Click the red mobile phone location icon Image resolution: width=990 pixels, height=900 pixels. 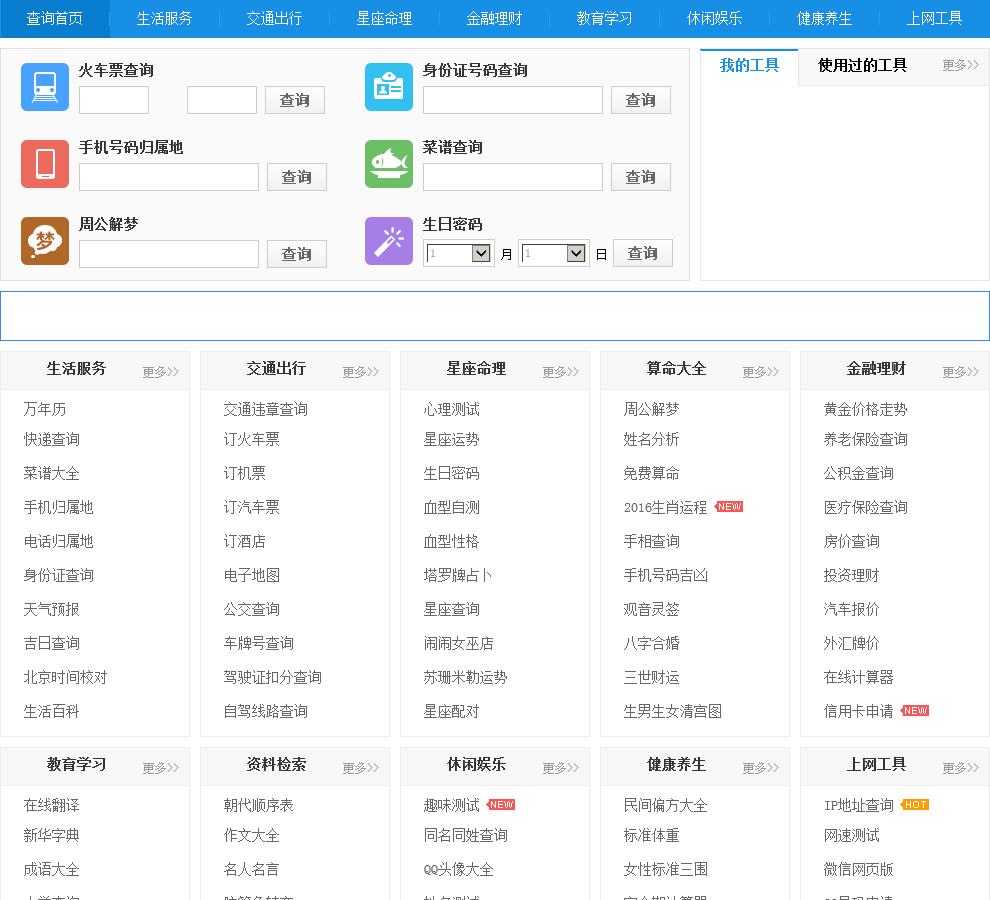click(45, 164)
